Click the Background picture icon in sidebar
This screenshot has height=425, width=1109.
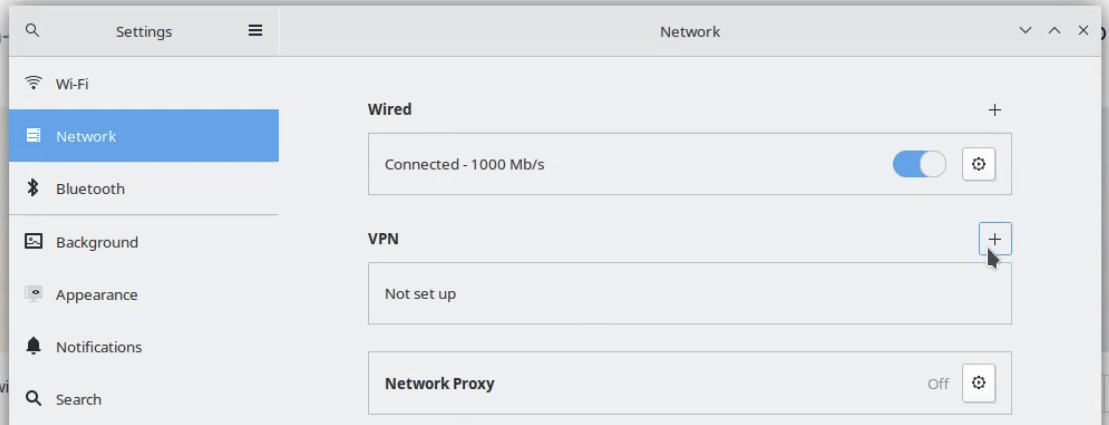[x=33, y=241]
